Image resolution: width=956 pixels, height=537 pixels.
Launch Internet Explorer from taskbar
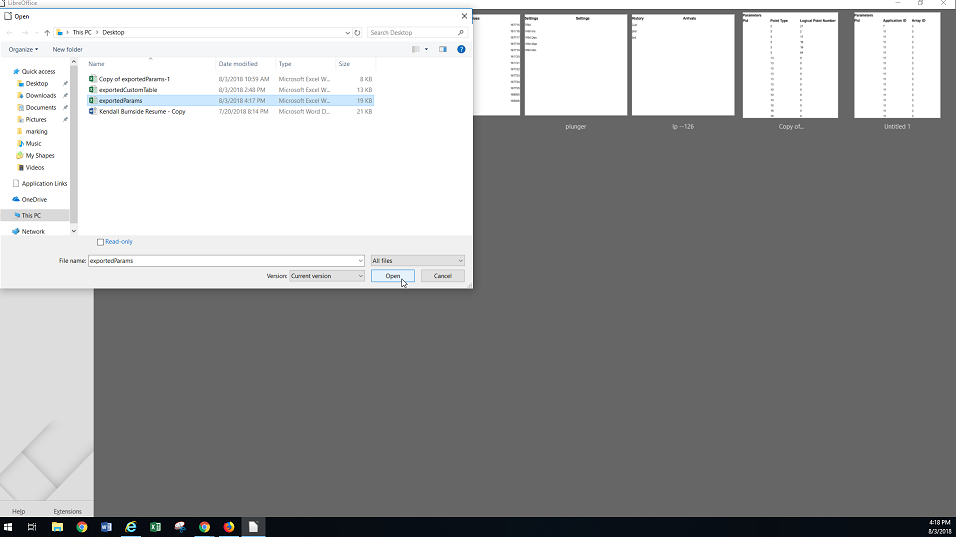131,527
